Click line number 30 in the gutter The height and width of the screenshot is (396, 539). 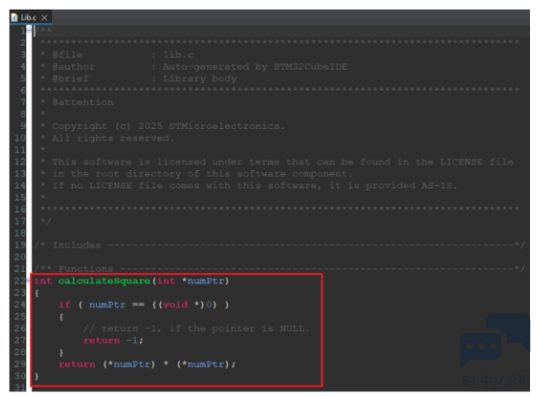pyautogui.click(x=20, y=376)
